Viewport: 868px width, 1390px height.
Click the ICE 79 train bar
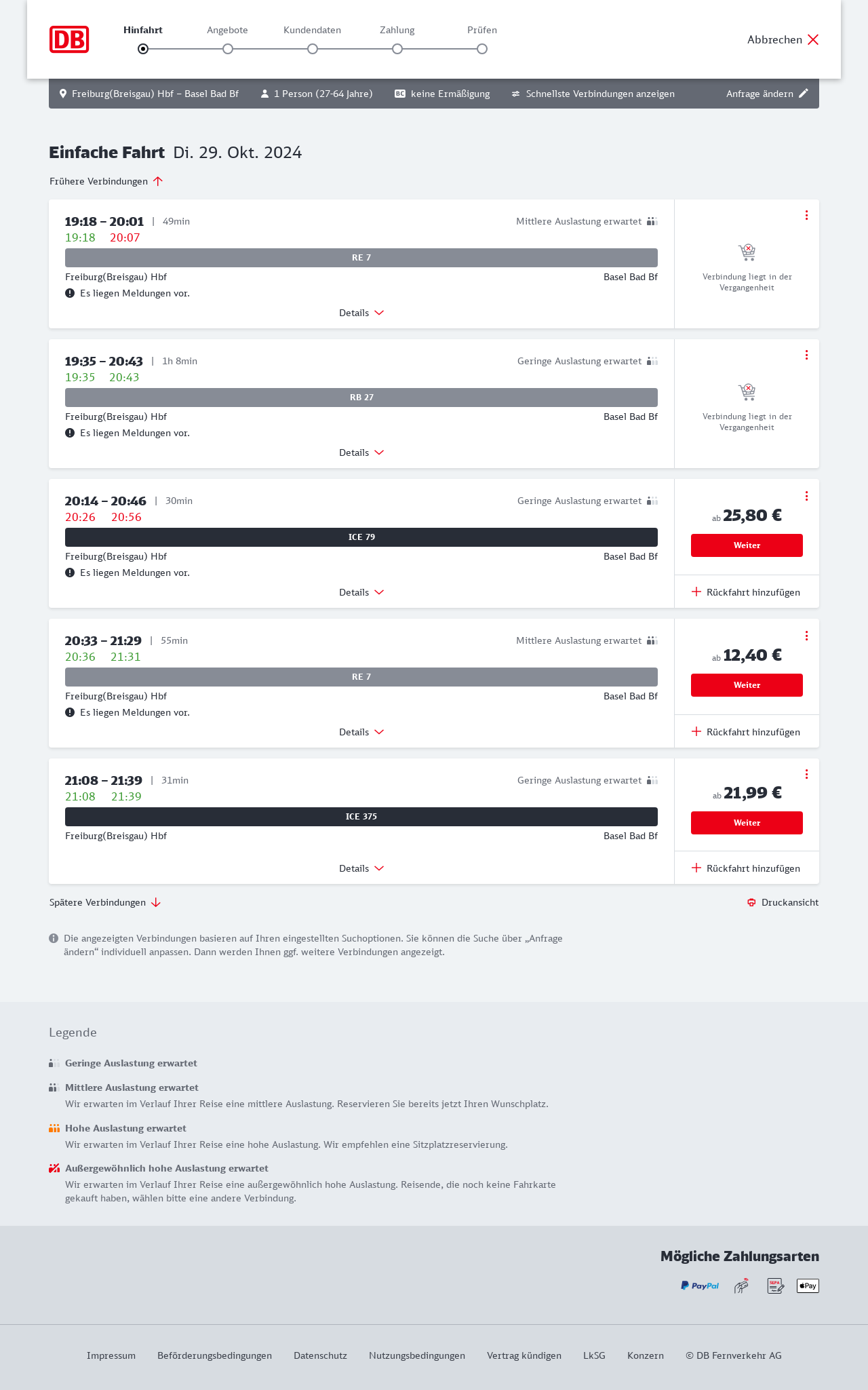(x=361, y=537)
